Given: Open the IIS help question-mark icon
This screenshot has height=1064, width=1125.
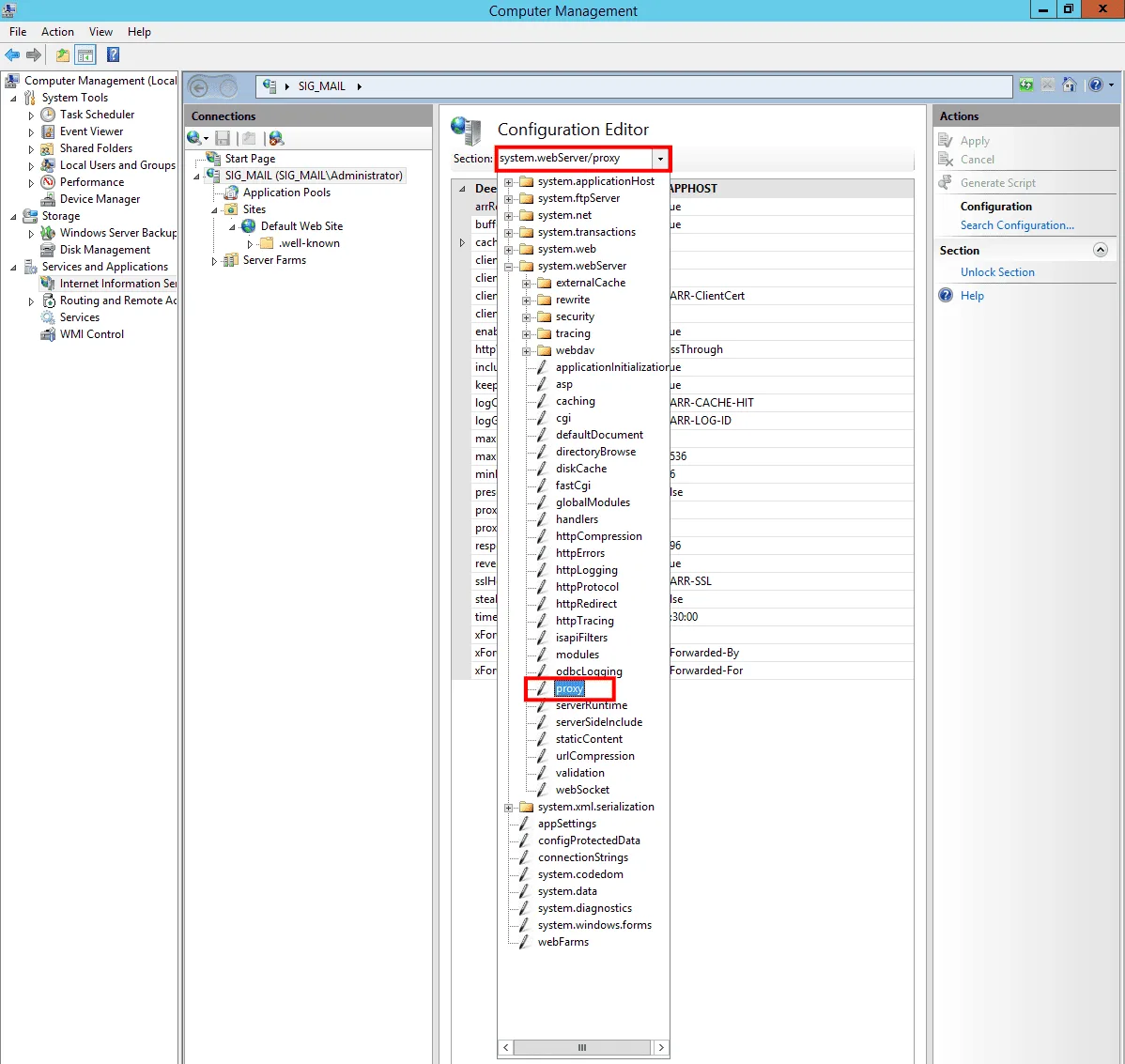Looking at the screenshot, I should point(1096,85).
